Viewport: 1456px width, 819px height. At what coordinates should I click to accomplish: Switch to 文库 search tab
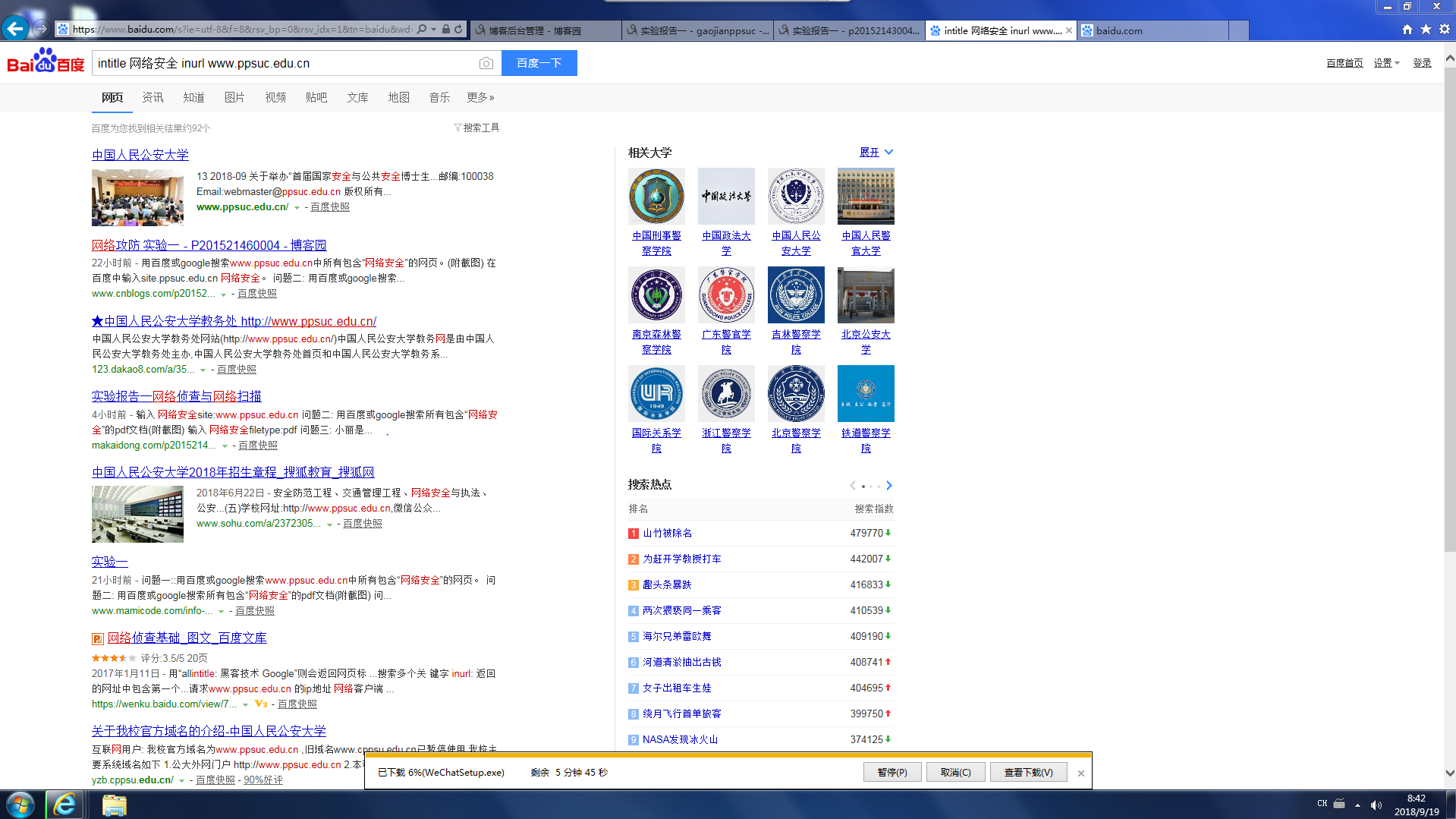tap(357, 97)
